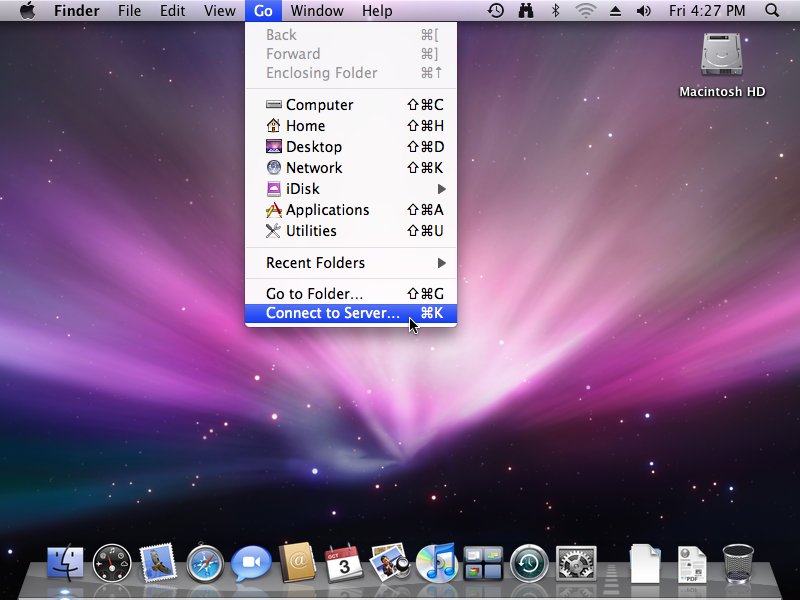800x600 pixels.
Task: Open Time Machine from the Dock
Action: (529, 564)
